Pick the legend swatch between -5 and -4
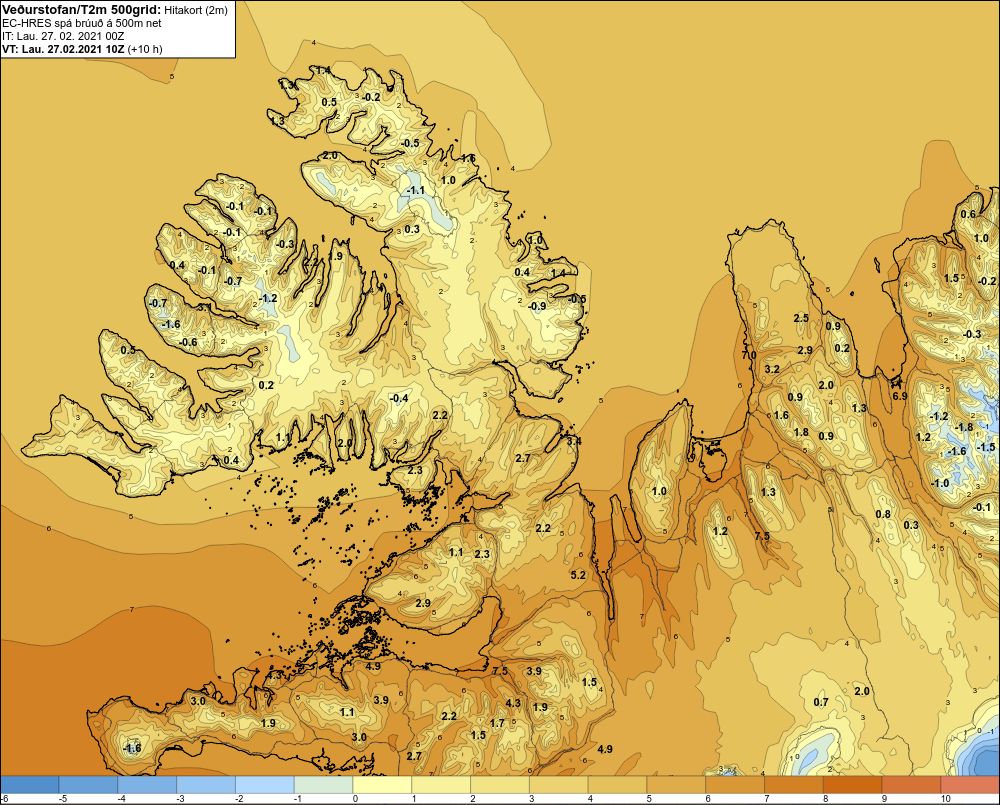 coord(88,784)
